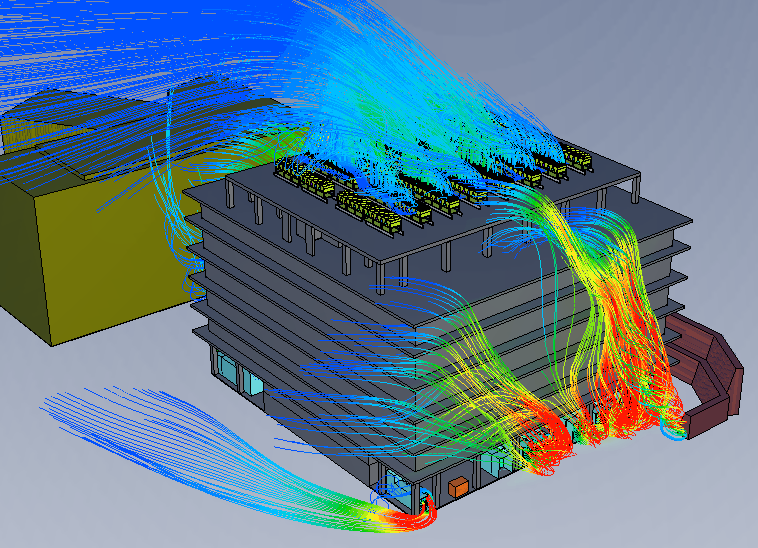Click the red streamline curl at bottom center
The height and width of the screenshot is (548, 758).
pos(412,517)
